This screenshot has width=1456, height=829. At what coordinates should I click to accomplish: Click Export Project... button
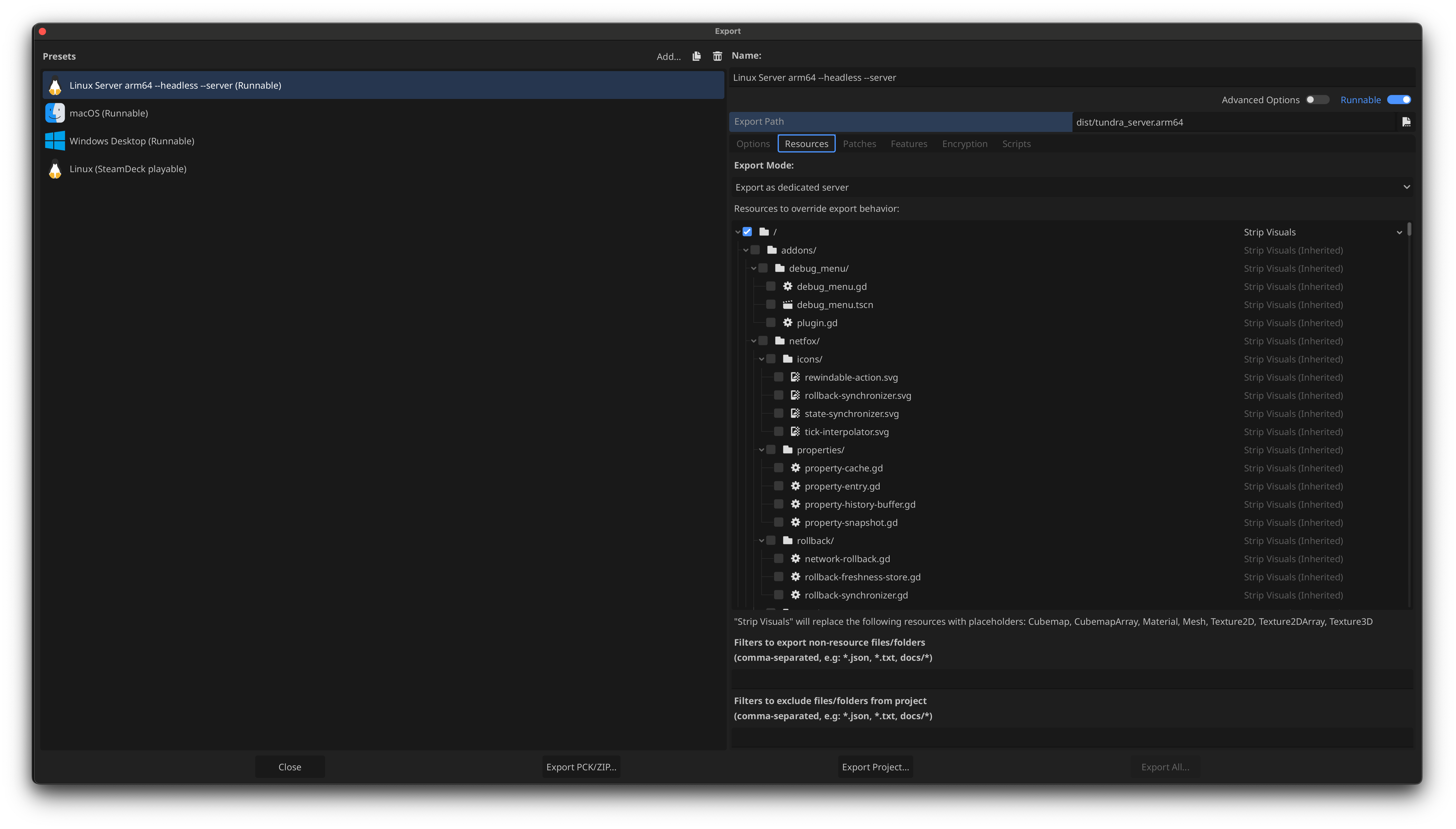(x=875, y=767)
